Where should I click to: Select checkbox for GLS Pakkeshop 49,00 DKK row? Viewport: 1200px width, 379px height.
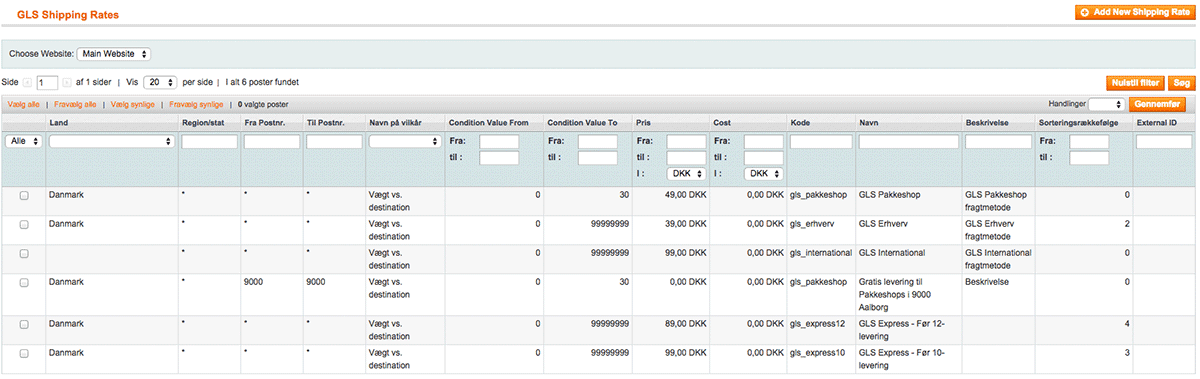24,195
